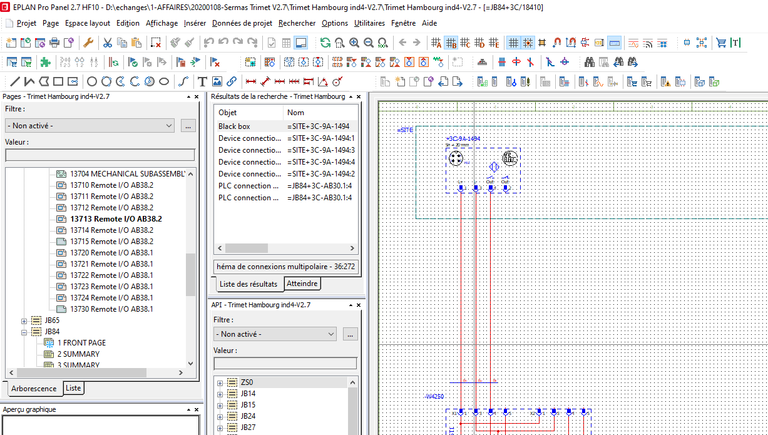Click the search results horizontal scrollbar
Viewport: 768px width, 435px height.
246,248
